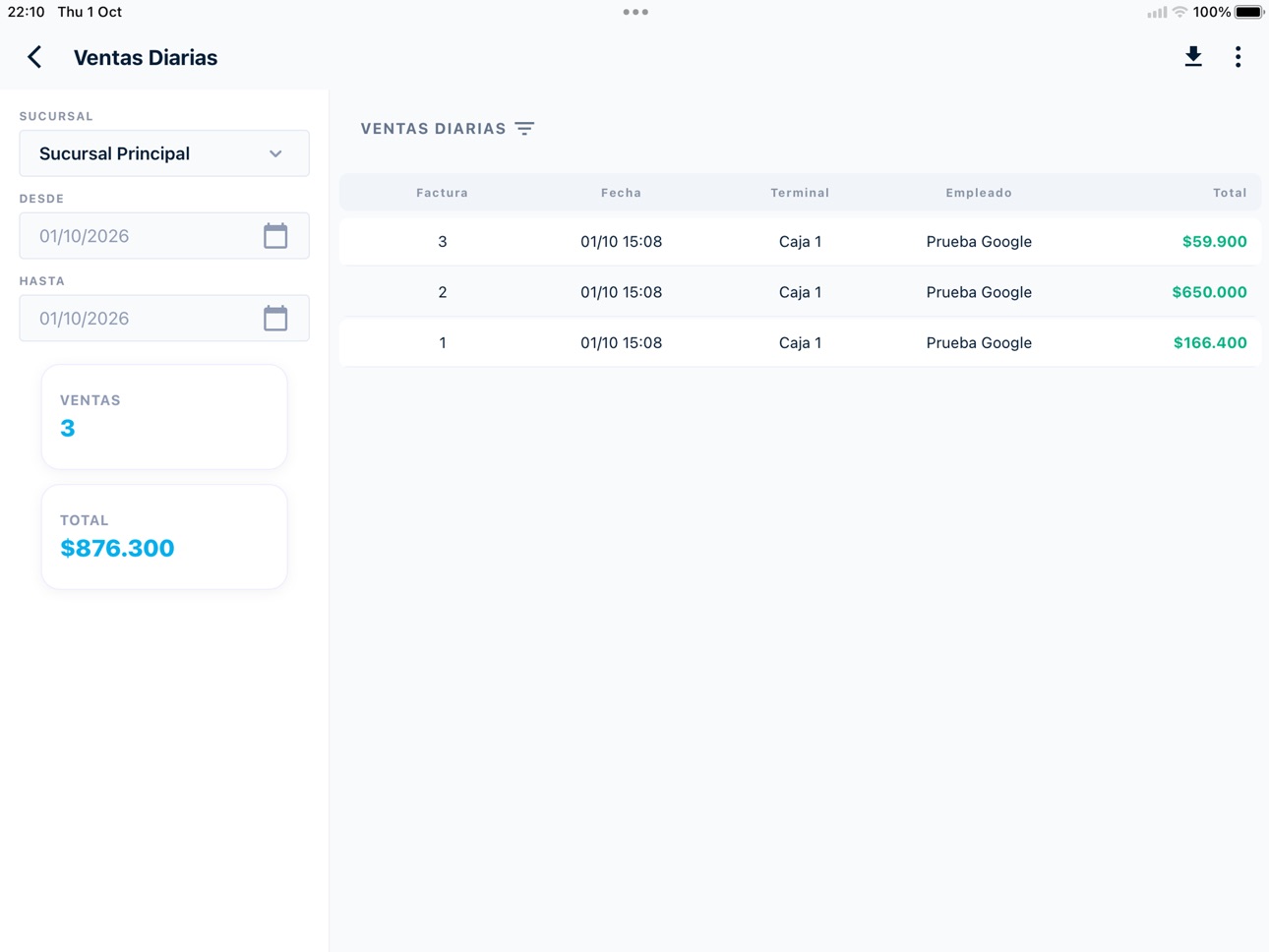This screenshot has width=1269, height=952.
Task: Click the Empleado column header
Action: point(979,193)
